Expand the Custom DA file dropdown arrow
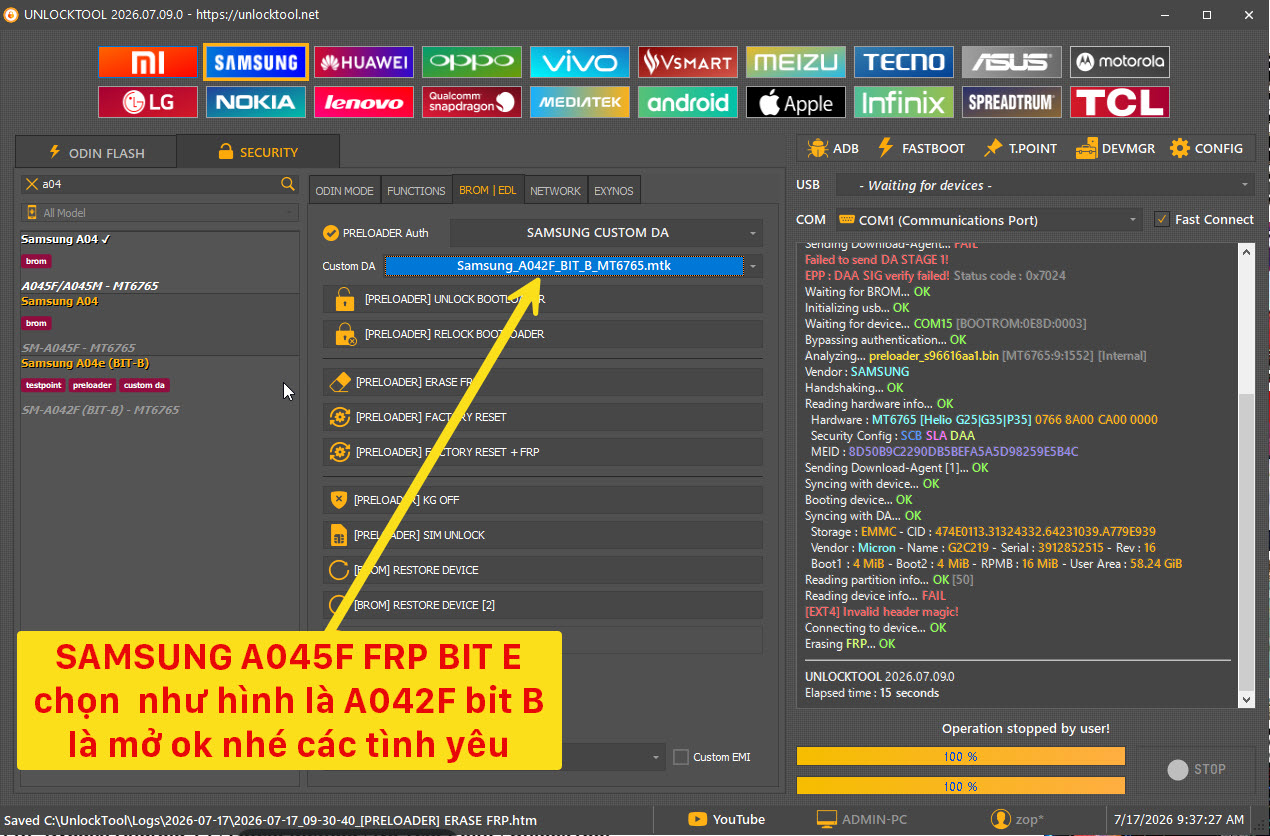 pyautogui.click(x=753, y=266)
